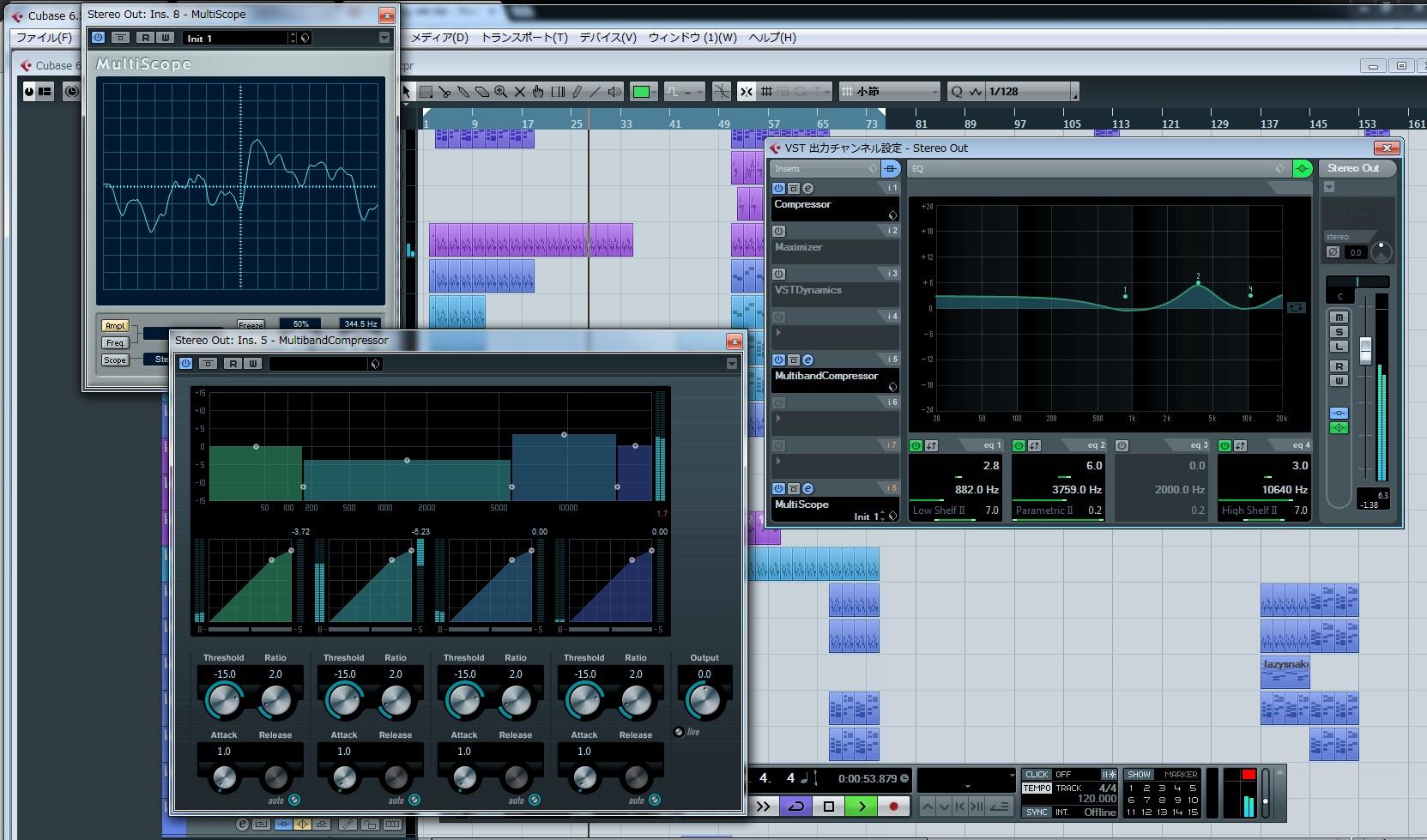
Task: Open the MultiScope window options menu arrow
Action: pyautogui.click(x=384, y=38)
